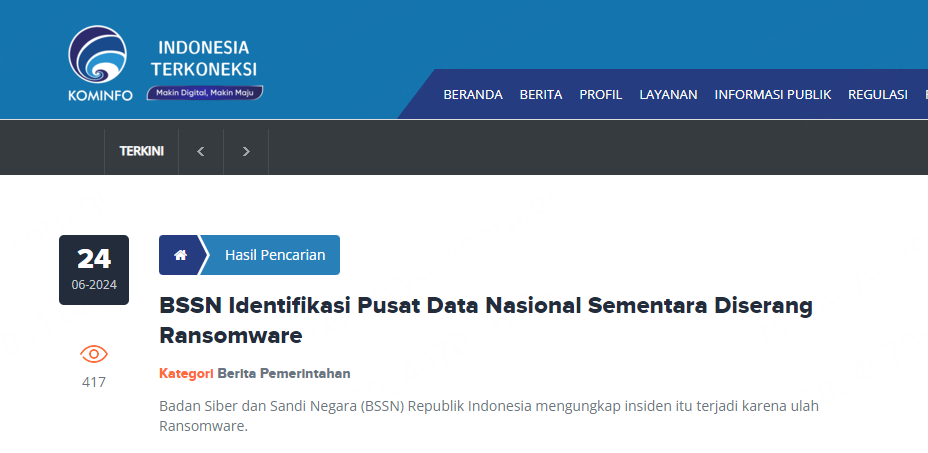Click the 24 06-2024 date badge
The width and height of the screenshot is (928, 453).
(94, 270)
